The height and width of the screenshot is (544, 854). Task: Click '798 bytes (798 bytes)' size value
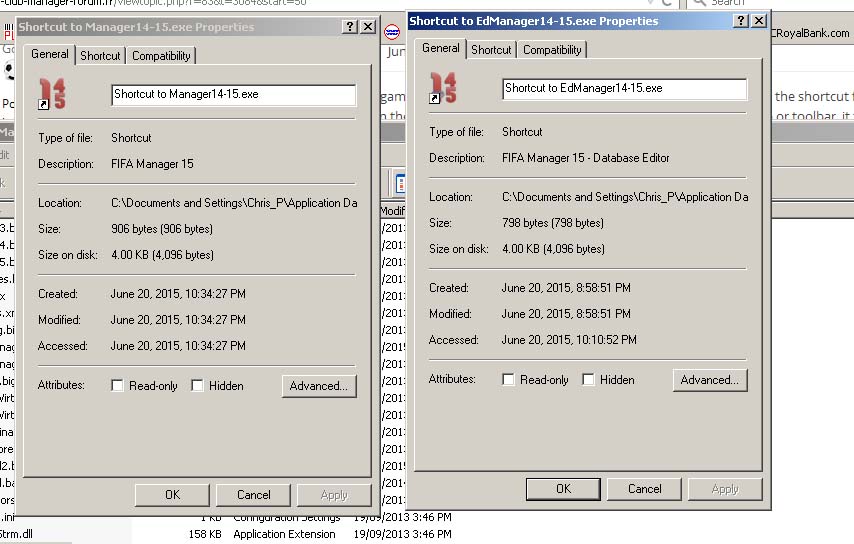tap(553, 223)
